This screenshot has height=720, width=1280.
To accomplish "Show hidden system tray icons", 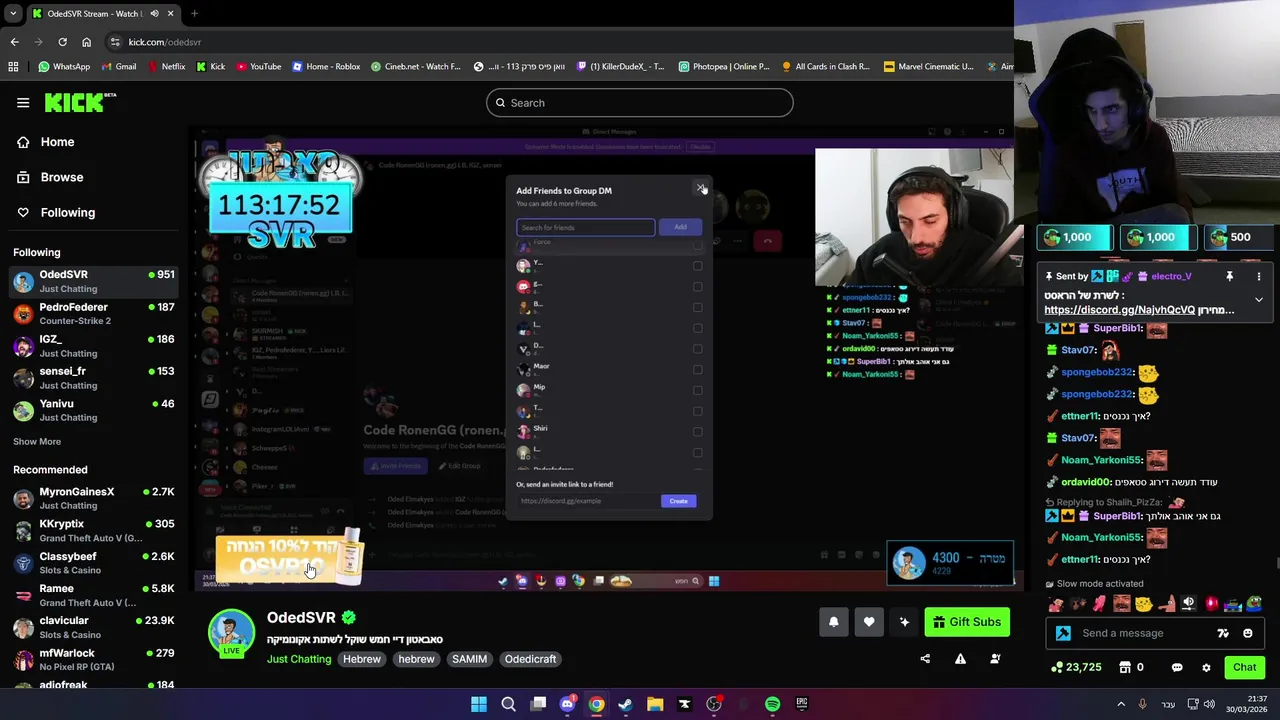I will [1120, 704].
